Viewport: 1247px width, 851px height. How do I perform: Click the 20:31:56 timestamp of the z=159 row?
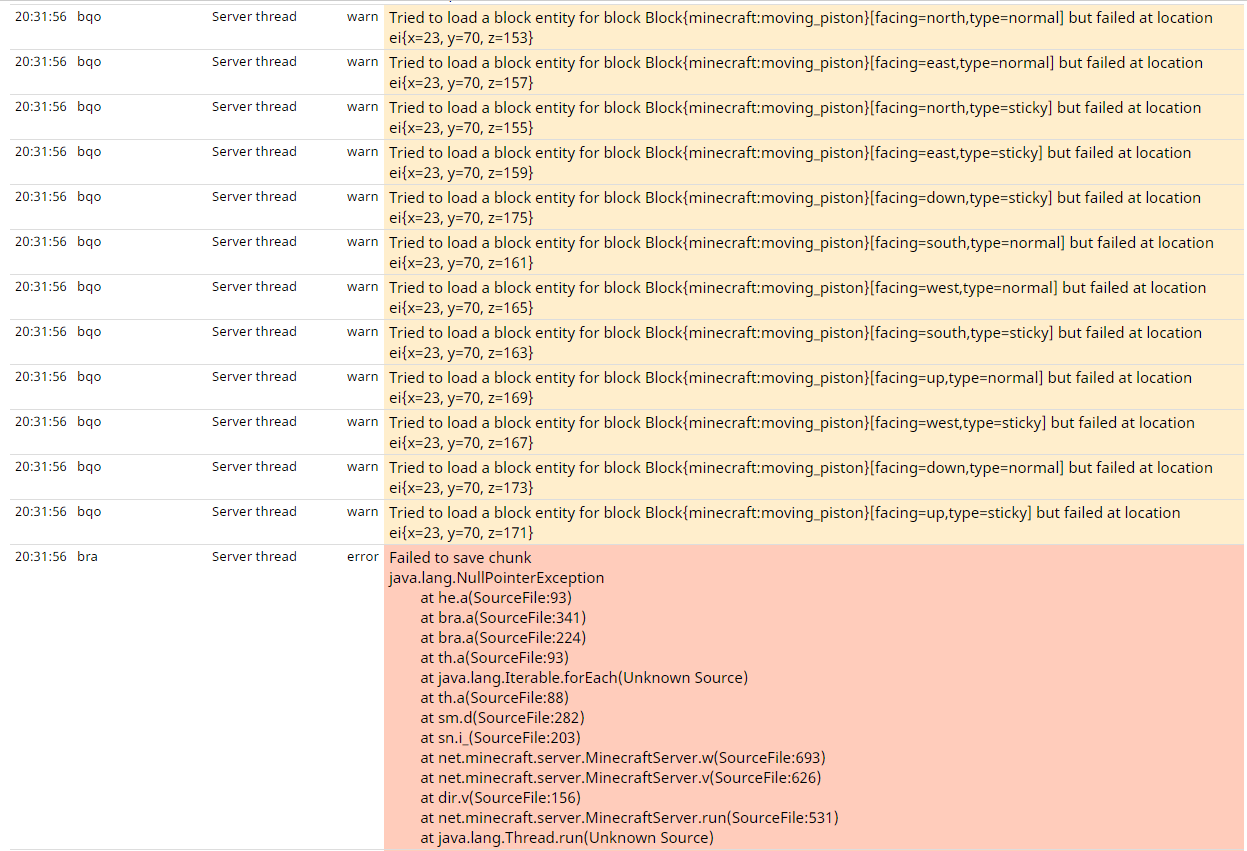[41, 152]
